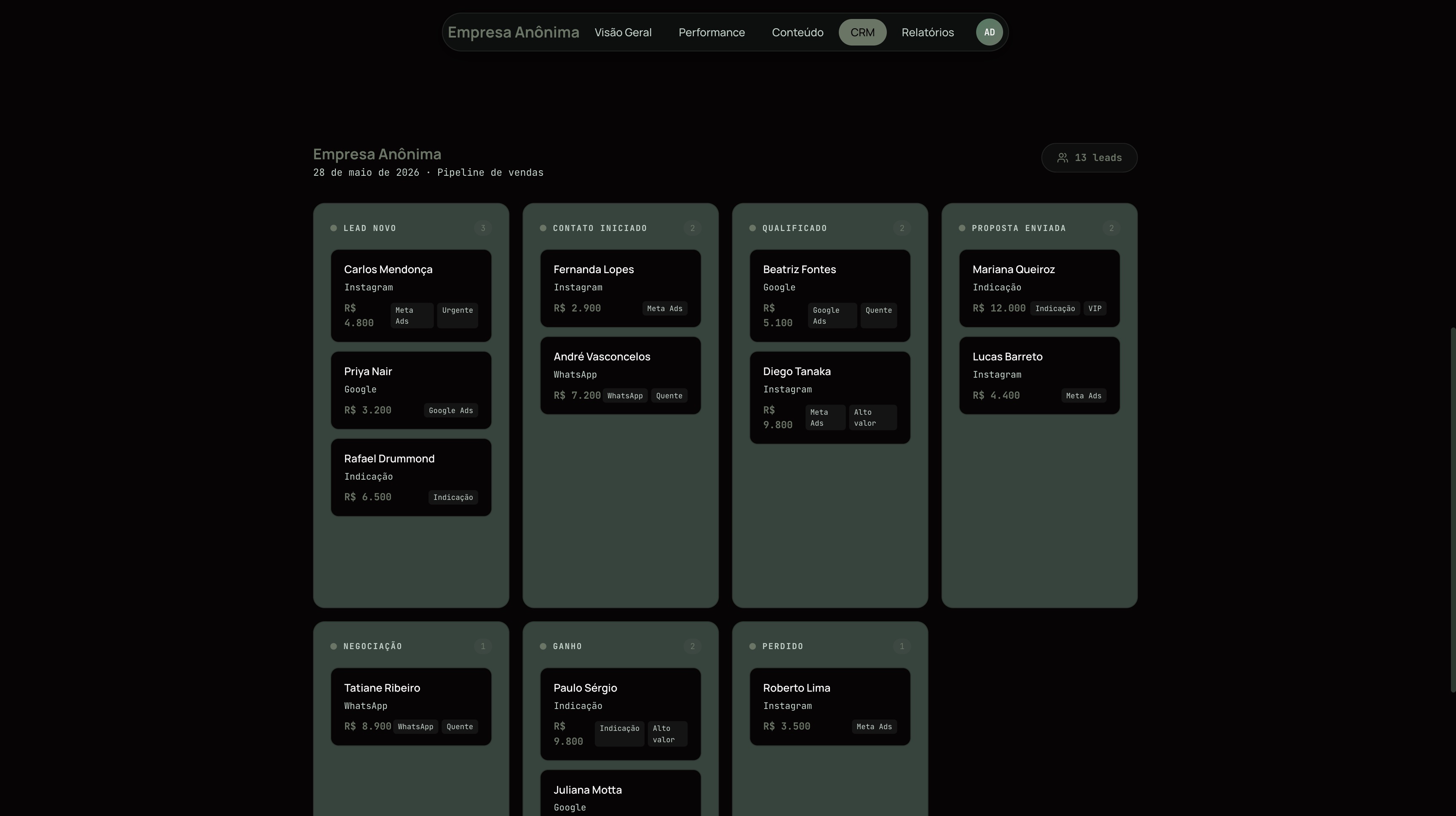Open Tatiane Ribeiro lead card

(411, 707)
